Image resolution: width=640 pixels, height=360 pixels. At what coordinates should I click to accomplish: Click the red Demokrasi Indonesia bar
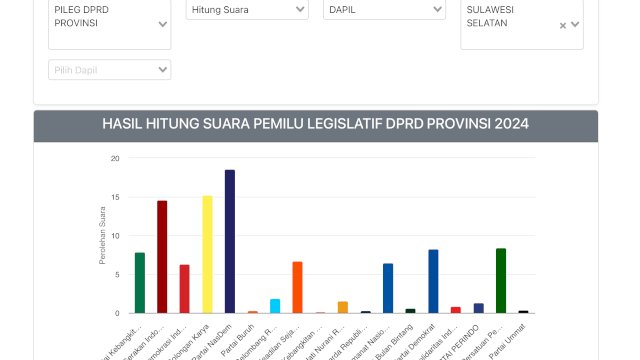point(184,289)
